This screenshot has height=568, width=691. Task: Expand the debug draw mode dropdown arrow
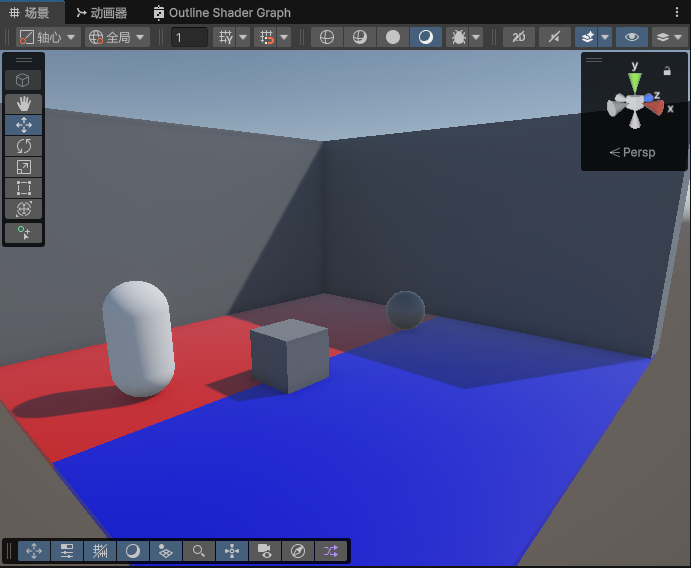[x=476, y=37]
